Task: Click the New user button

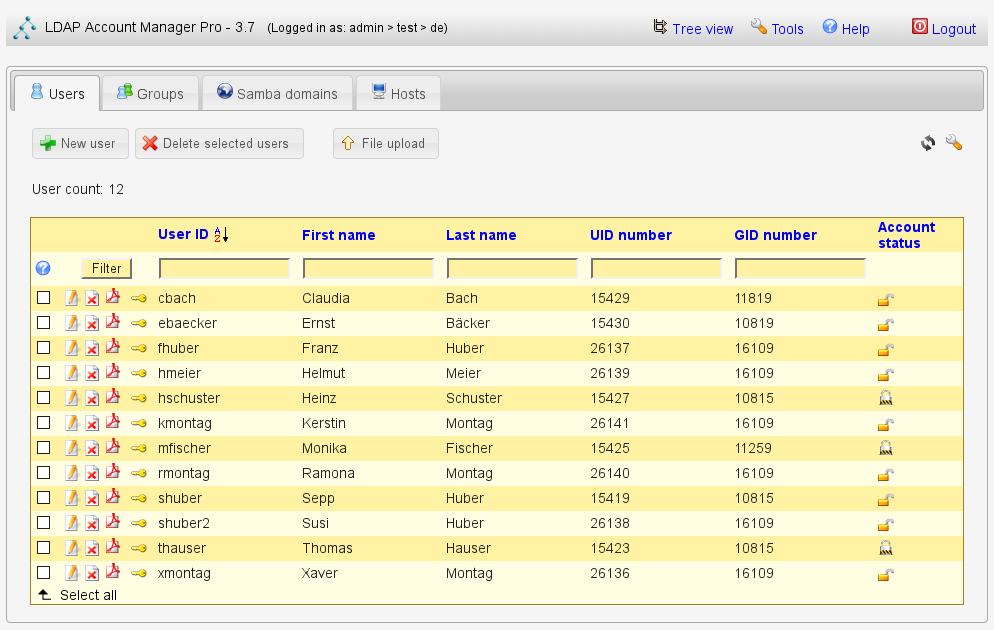Action: (x=79, y=143)
